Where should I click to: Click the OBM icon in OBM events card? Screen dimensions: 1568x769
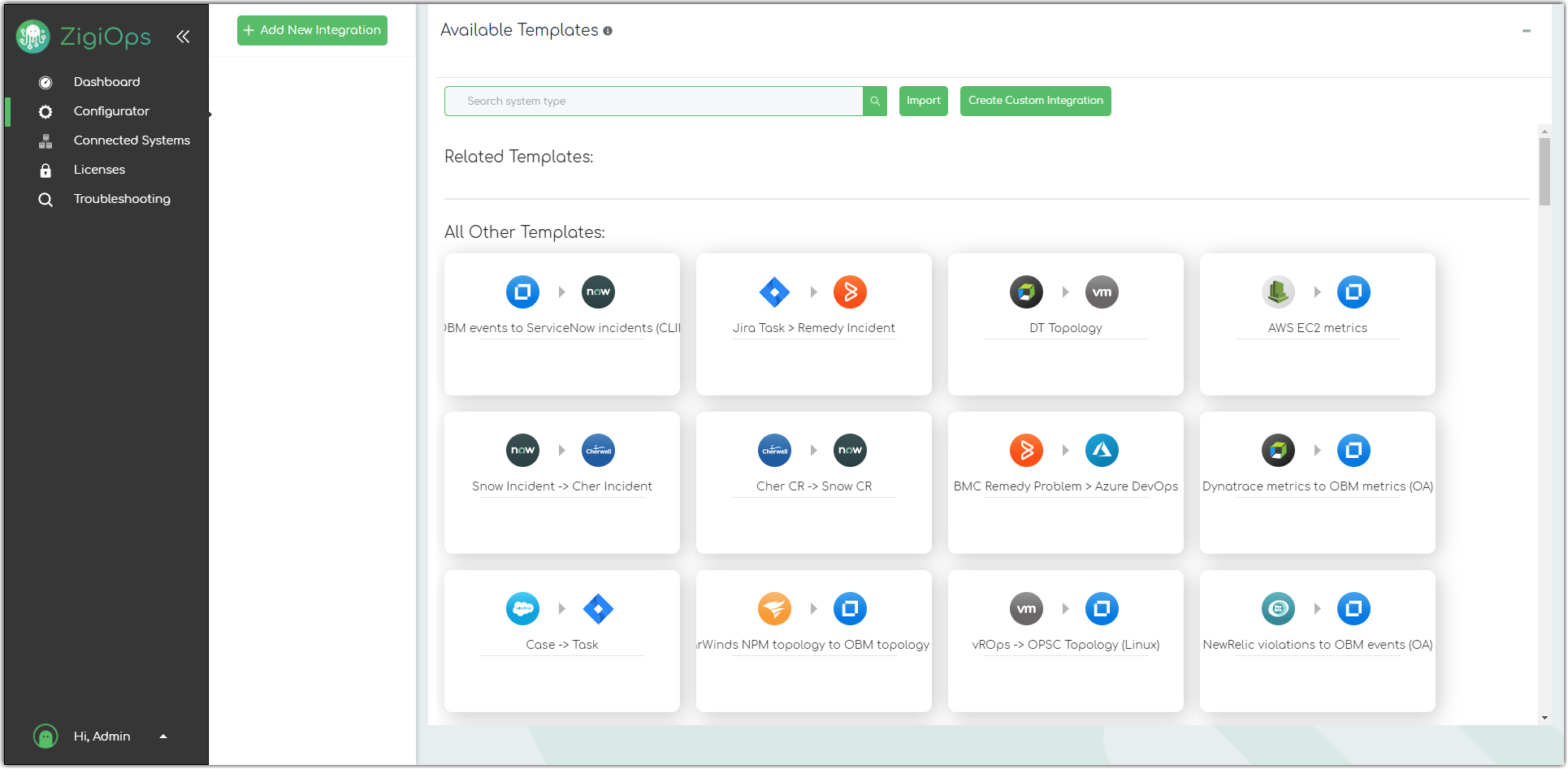(522, 292)
